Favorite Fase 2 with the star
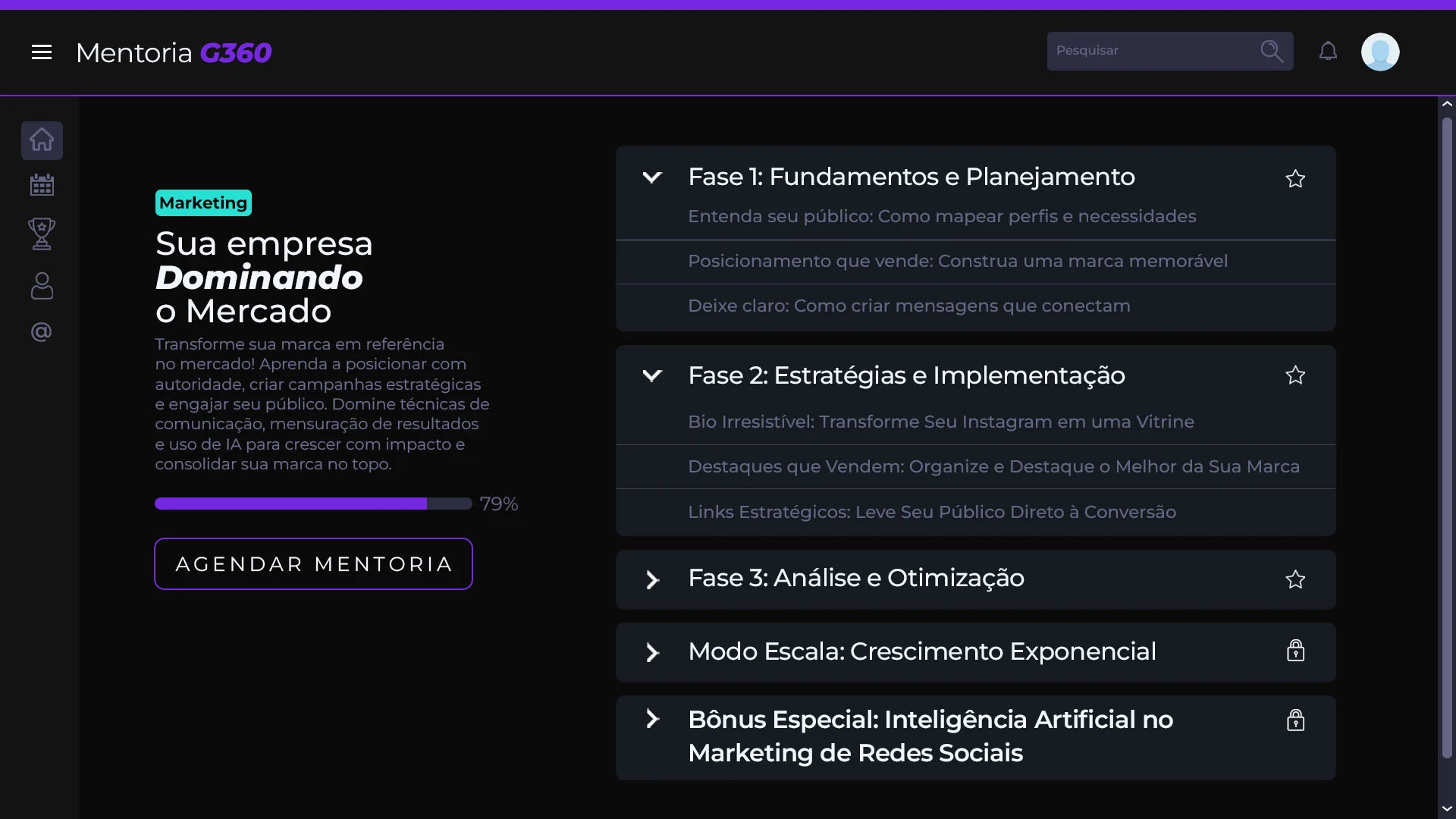This screenshot has width=1456, height=819. (1295, 375)
